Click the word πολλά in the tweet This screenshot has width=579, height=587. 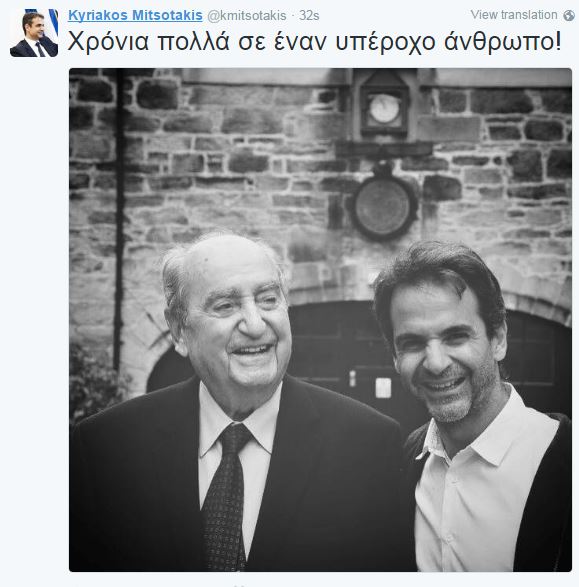(193, 41)
